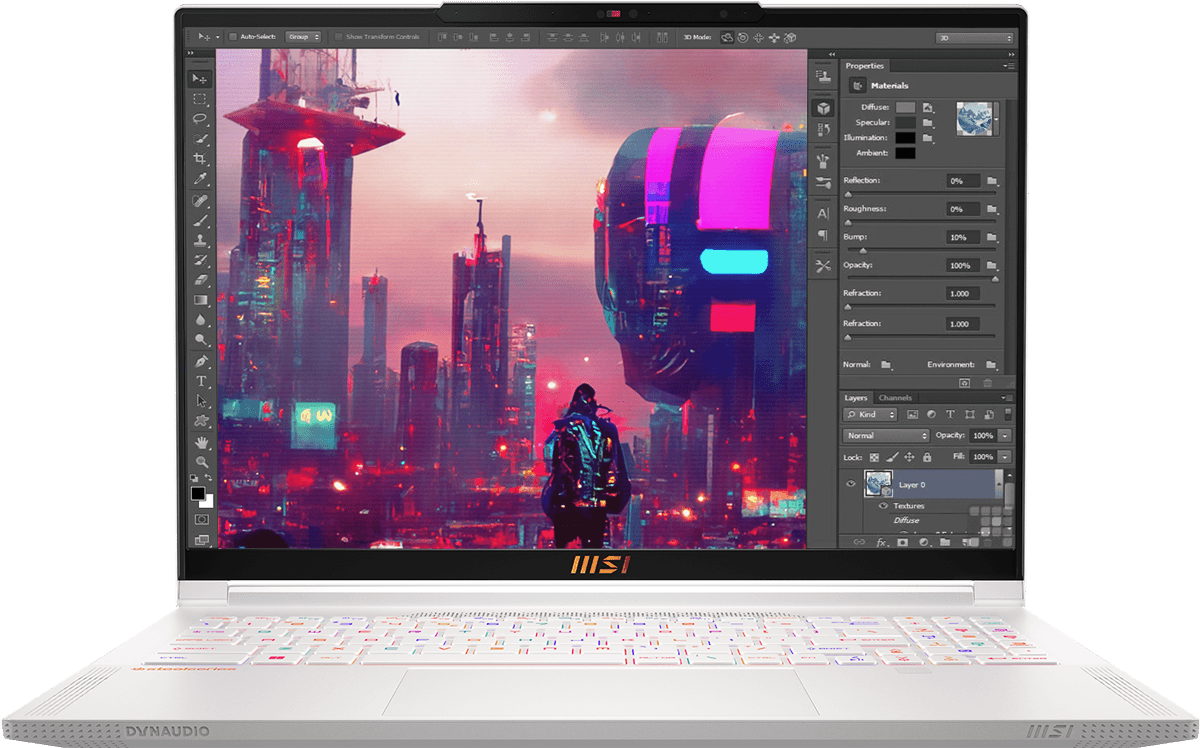The height and width of the screenshot is (748, 1200).
Task: Toggle visibility of the Textures sublayer
Action: [883, 506]
